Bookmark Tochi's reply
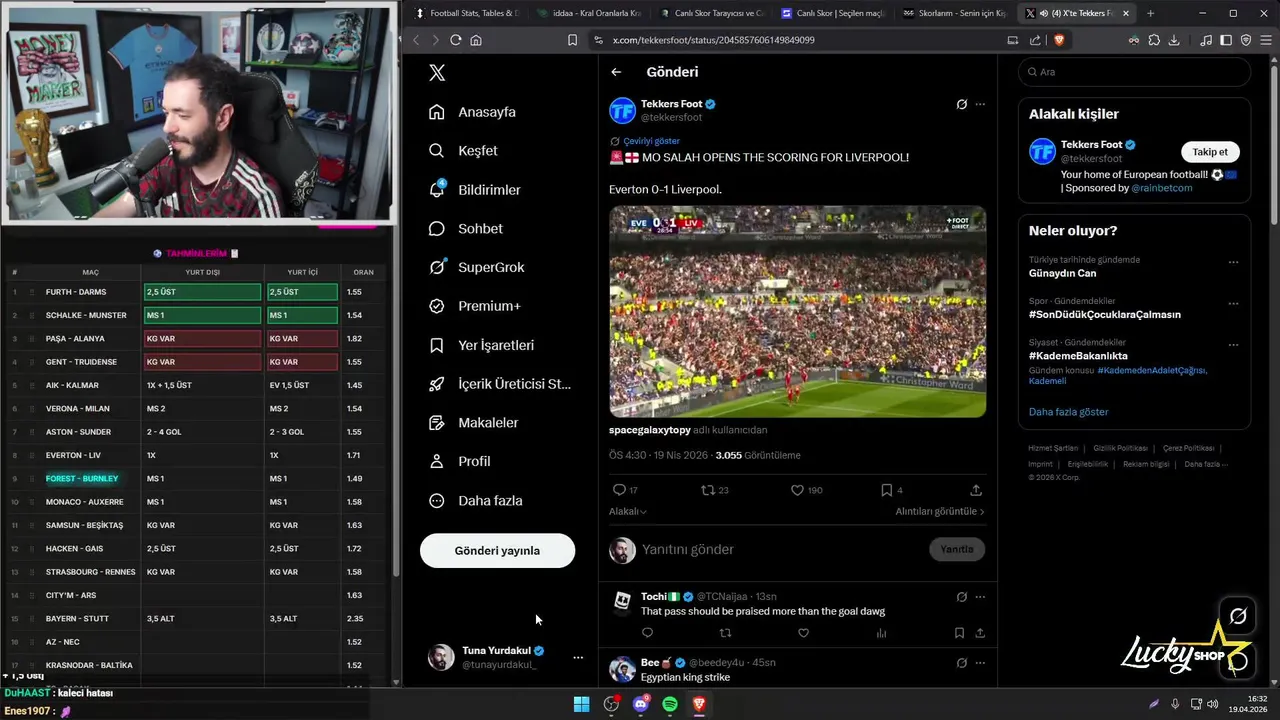This screenshot has height=720, width=1280. [959, 633]
